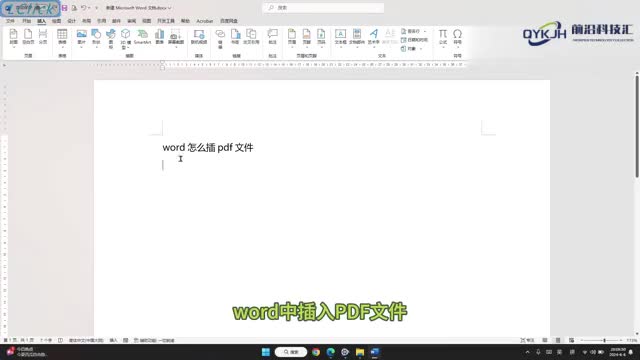Click the taskbar search box
The image size is (640, 360).
pyautogui.click(x=291, y=352)
